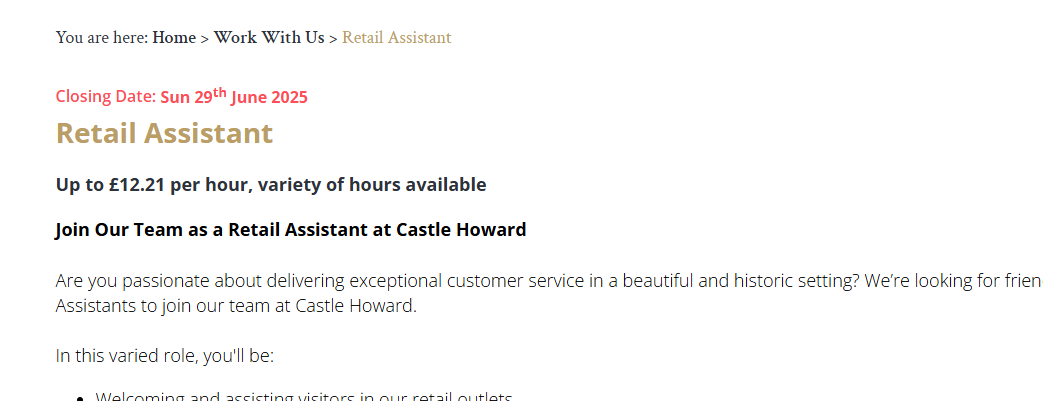Click the 'variety of hours available' text
This screenshot has width=1043, height=401.
point(372,185)
